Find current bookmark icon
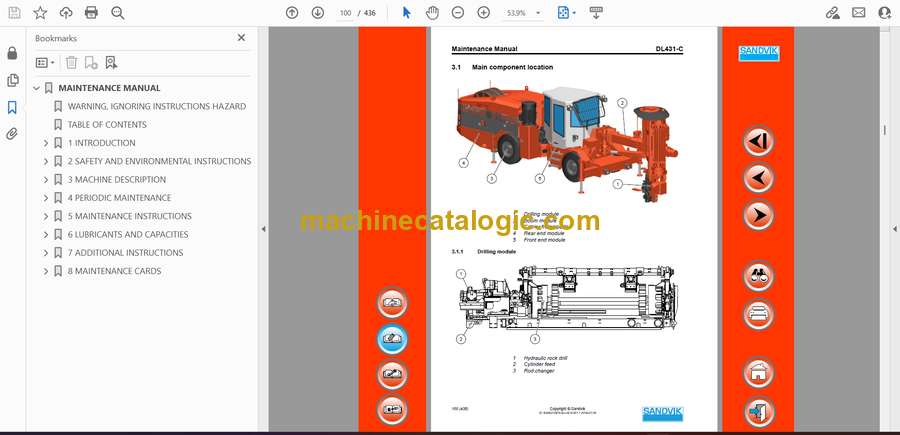The height and width of the screenshot is (435, 900). point(111,63)
